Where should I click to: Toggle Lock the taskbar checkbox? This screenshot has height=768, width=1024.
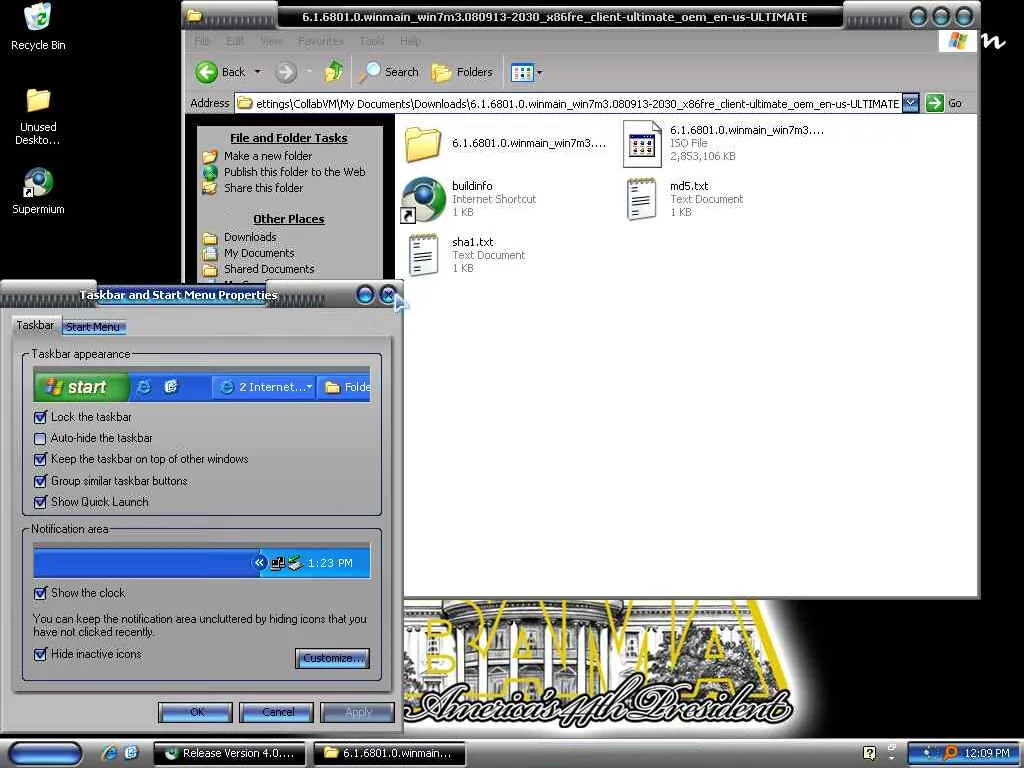pyautogui.click(x=40, y=417)
